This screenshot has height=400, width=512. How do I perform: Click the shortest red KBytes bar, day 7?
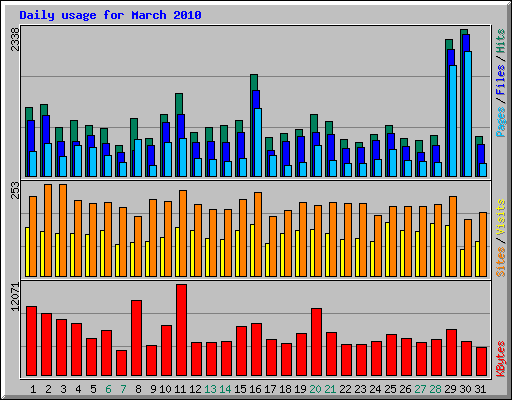coord(121,363)
